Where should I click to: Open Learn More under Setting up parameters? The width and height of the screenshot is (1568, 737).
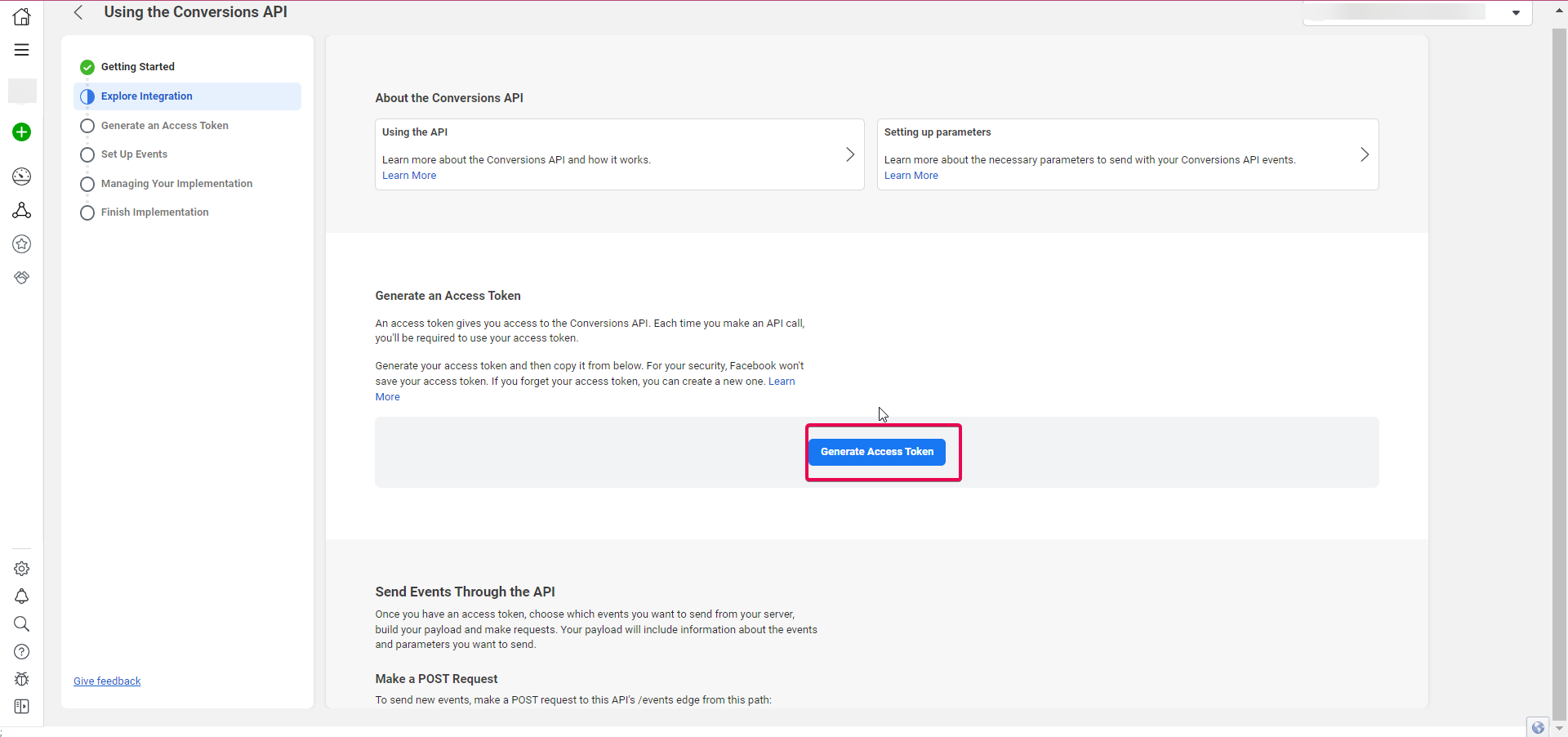click(x=911, y=176)
